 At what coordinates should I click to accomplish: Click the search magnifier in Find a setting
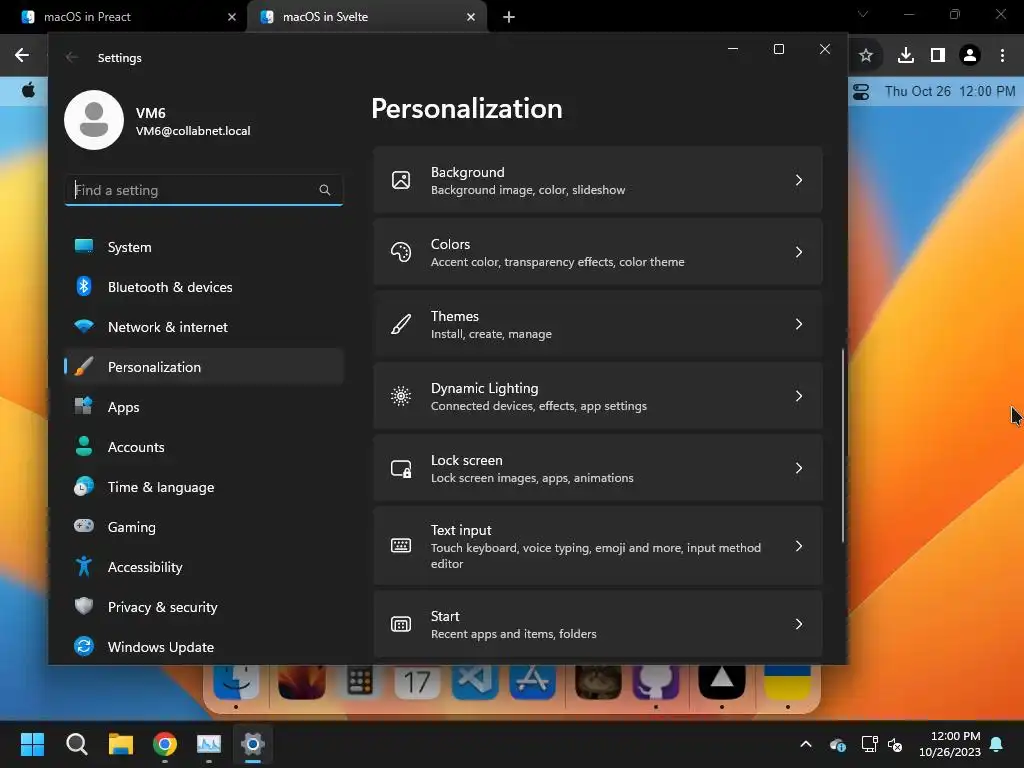point(325,190)
